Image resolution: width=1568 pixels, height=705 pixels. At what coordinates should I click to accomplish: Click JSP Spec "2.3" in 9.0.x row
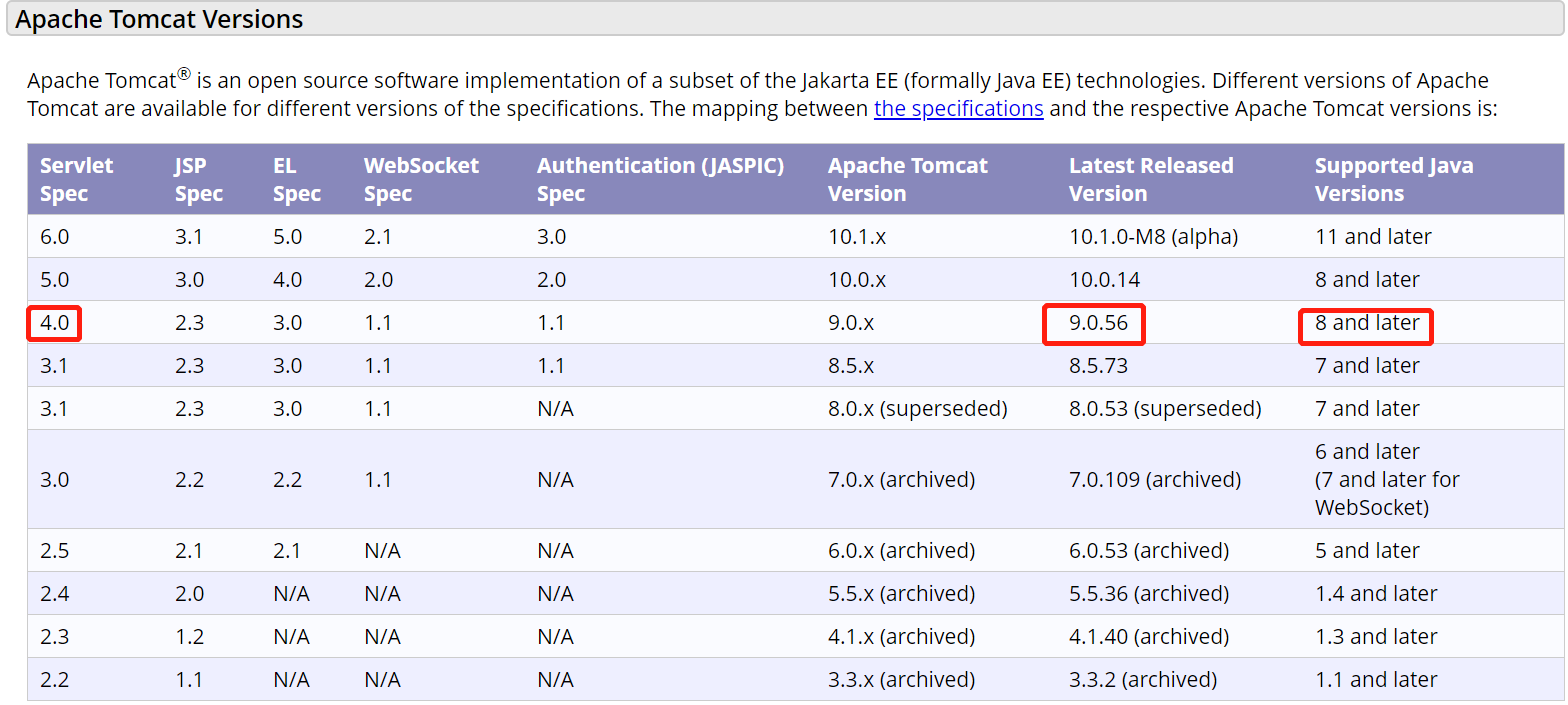point(189,323)
